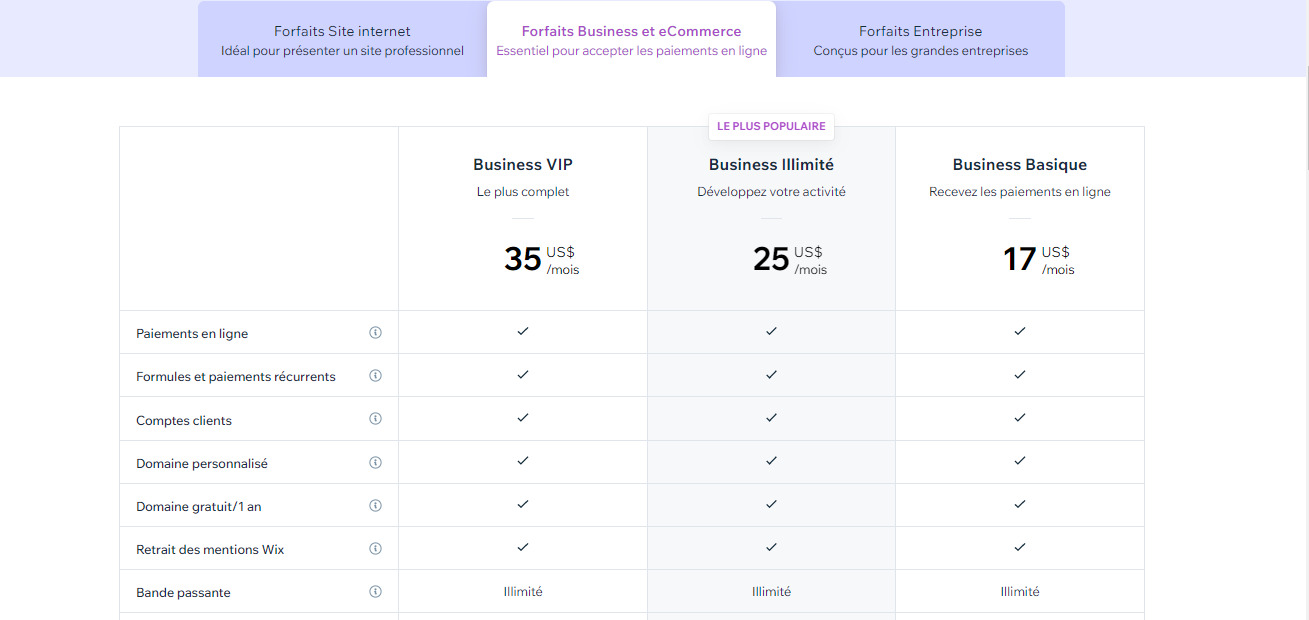Screen dimensions: 1309x620
Task: Click the Le Plus Populaire badge
Action: pos(771,127)
